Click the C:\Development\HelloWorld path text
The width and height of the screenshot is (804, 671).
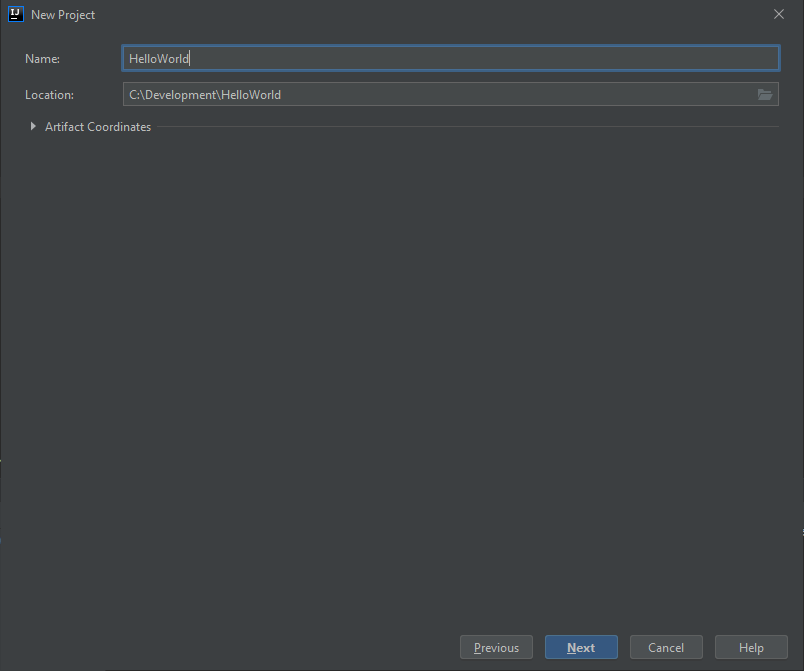(x=205, y=95)
